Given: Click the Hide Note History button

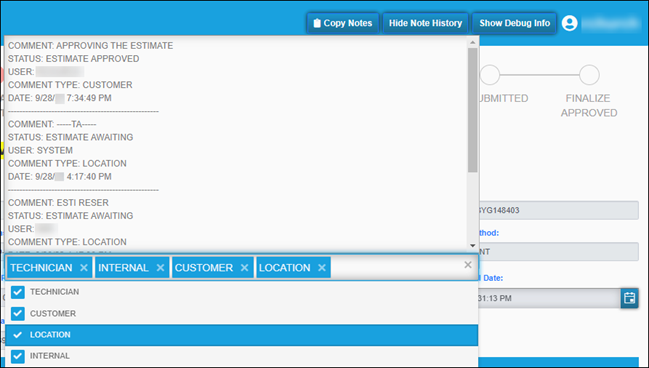Looking at the screenshot, I should [425, 23].
